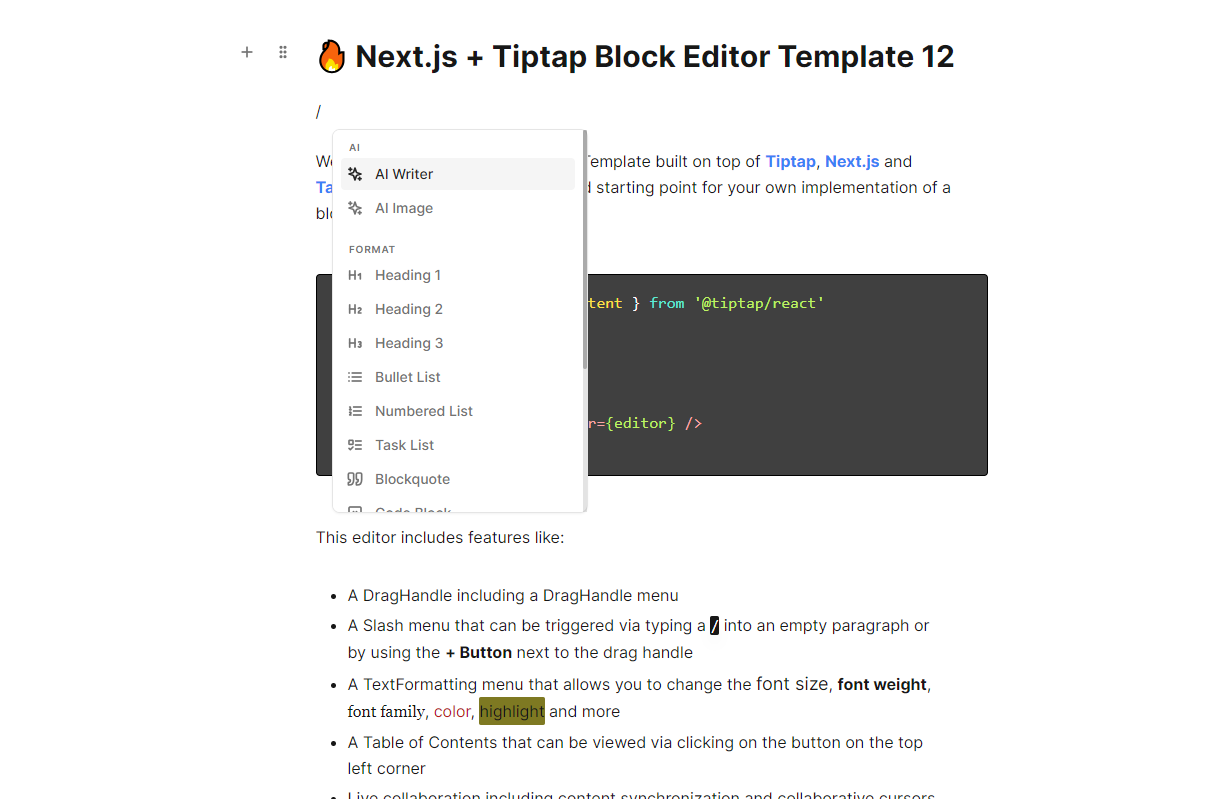Click the green highlight swatch on 'highlight'
1226x799 pixels.
(x=512, y=711)
